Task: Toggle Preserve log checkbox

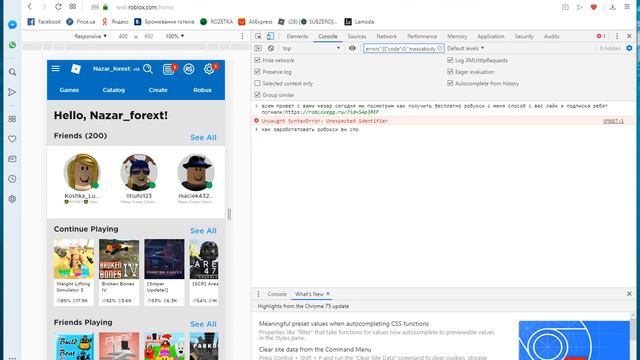Action: [257, 72]
